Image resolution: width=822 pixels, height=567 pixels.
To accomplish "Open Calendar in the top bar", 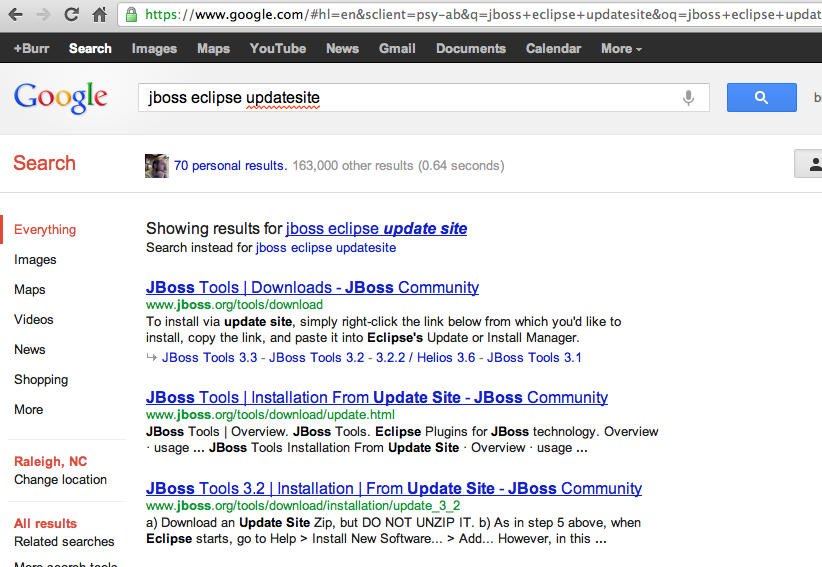I will pos(554,48).
